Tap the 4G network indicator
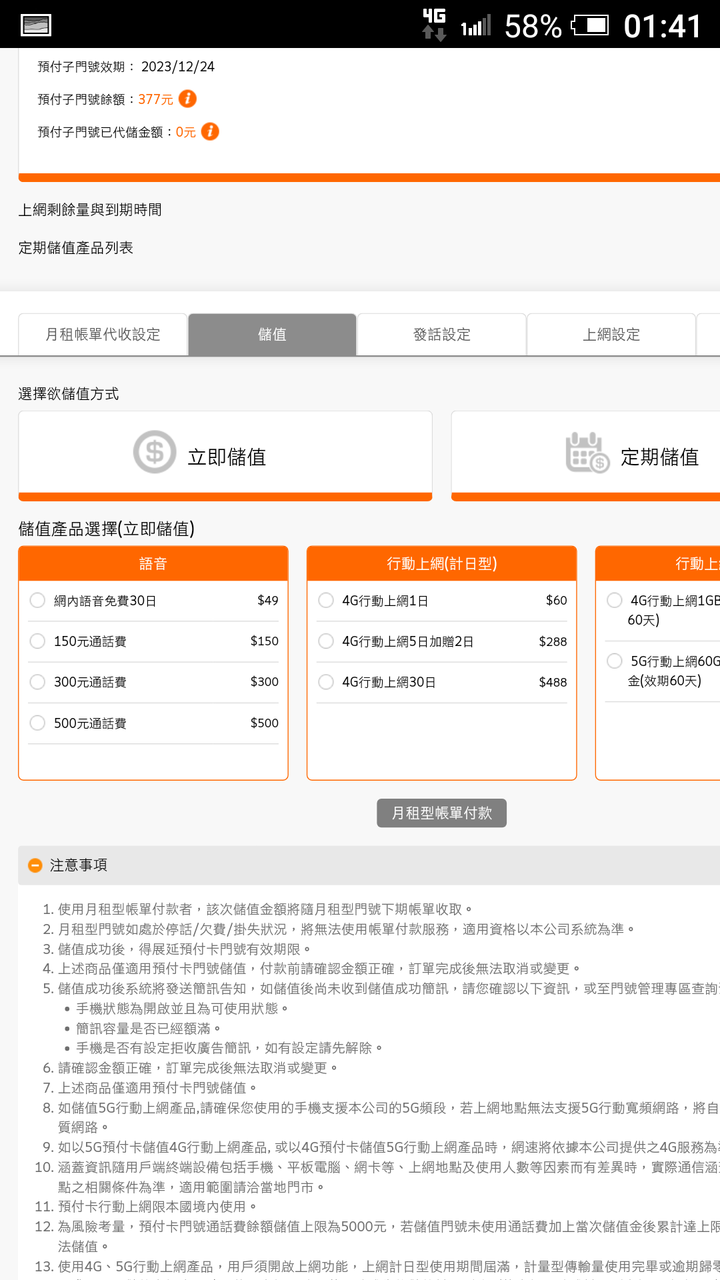This screenshot has height=1280, width=720. click(434, 24)
